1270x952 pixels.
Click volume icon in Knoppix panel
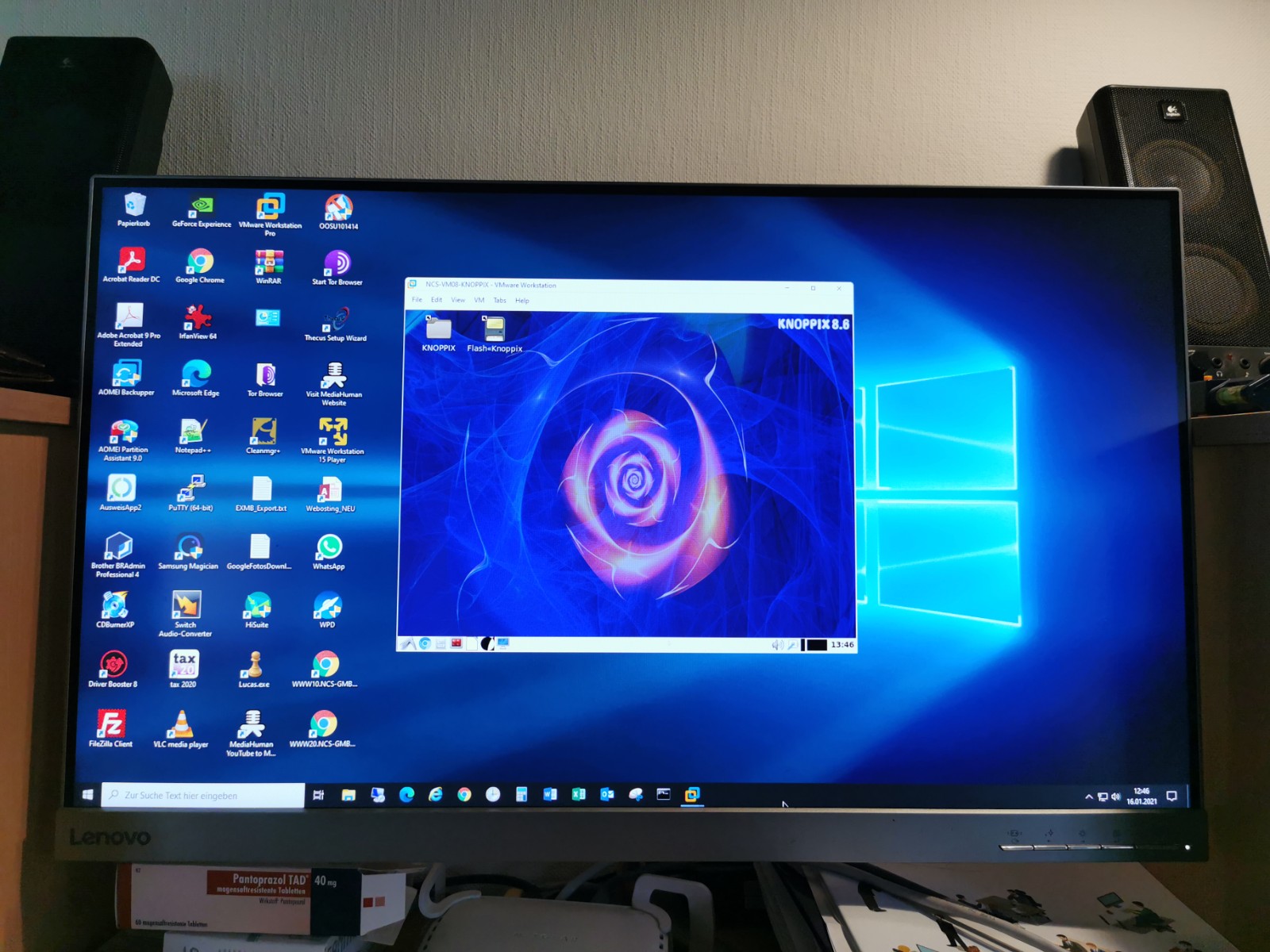[777, 645]
